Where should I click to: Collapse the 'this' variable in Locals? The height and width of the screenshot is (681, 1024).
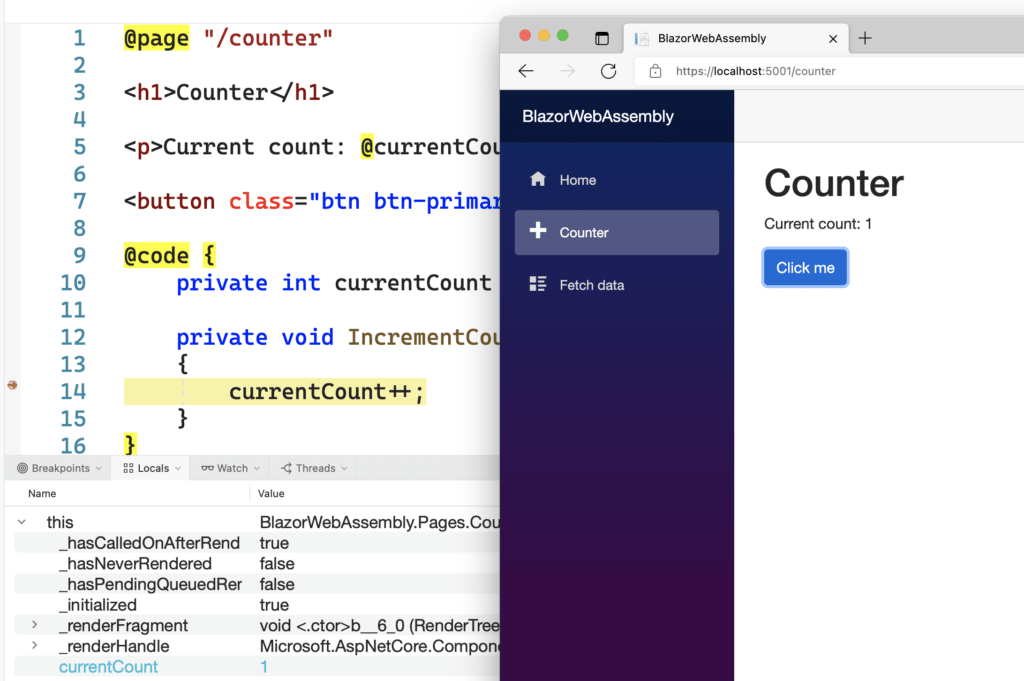coord(21,521)
